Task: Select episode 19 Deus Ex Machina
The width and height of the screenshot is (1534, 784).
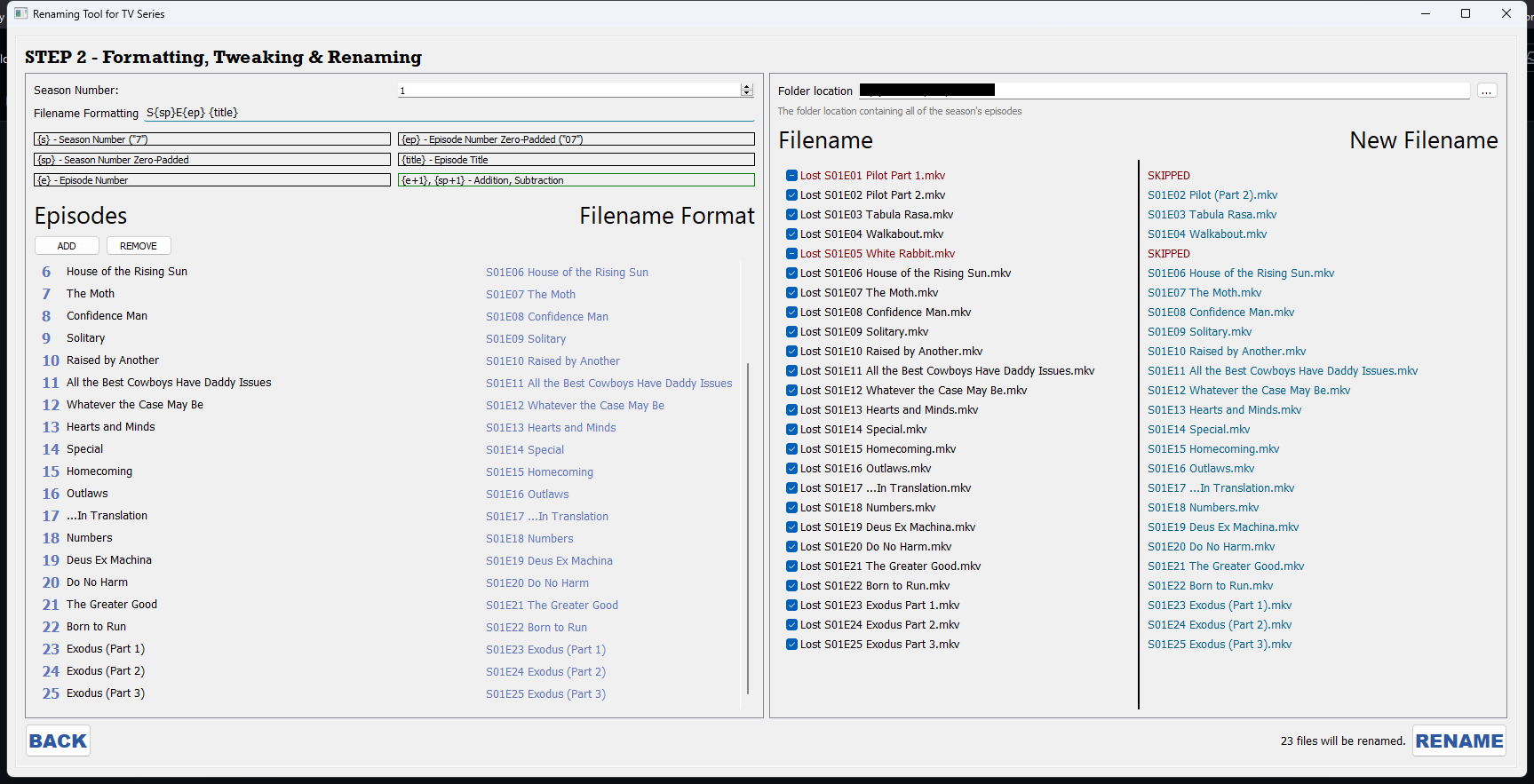Action: tap(109, 560)
